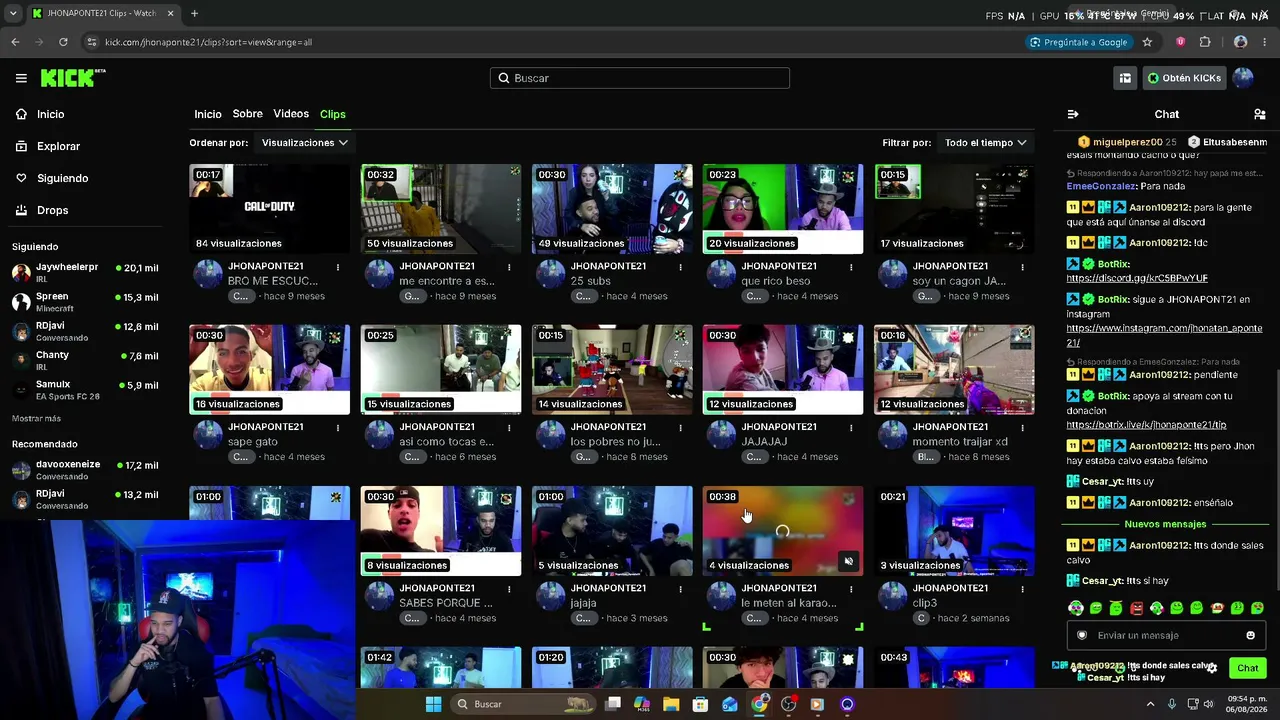
Task: Click the Kick search field
Action: [640, 78]
